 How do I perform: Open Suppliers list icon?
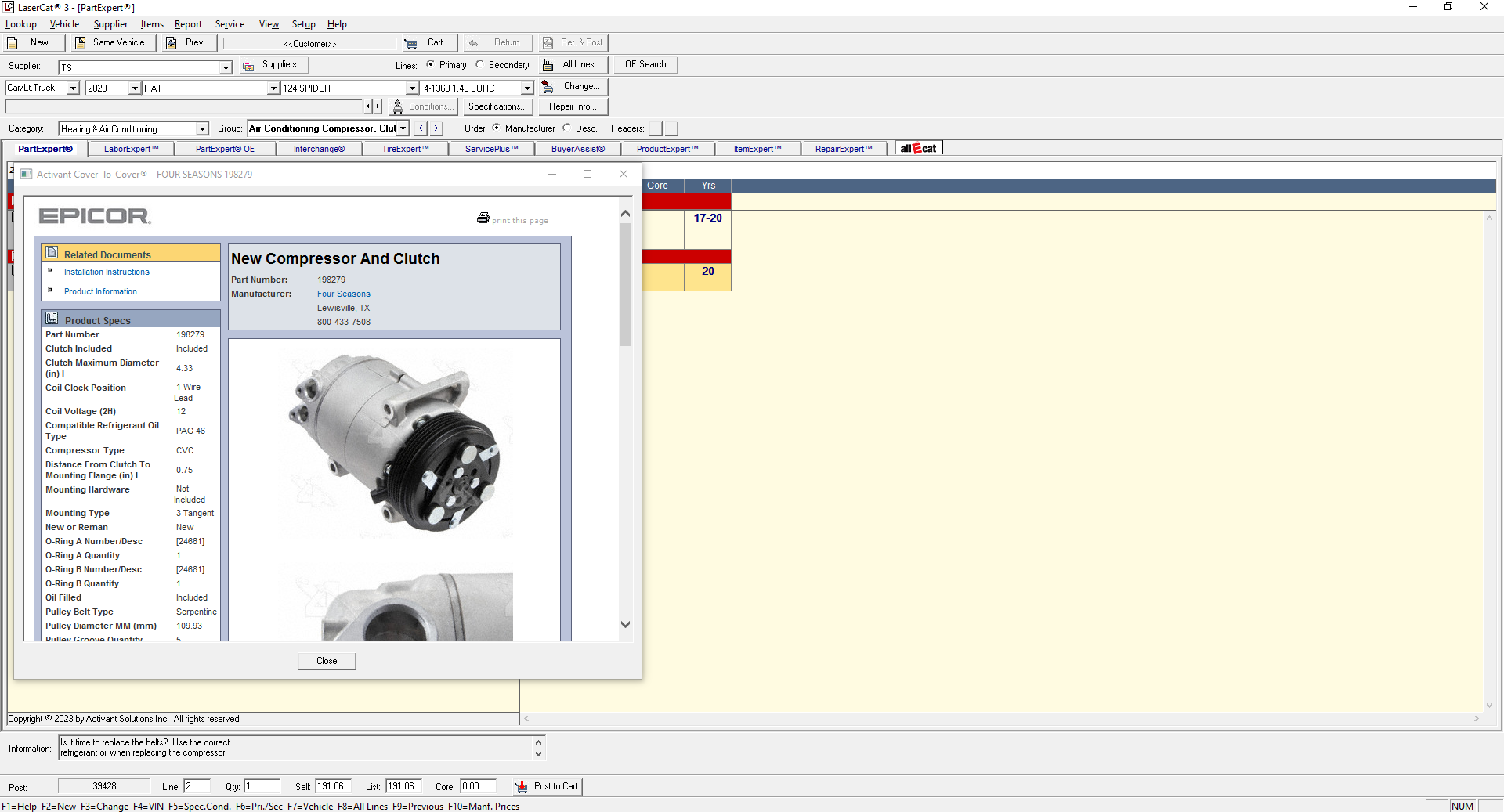(248, 66)
